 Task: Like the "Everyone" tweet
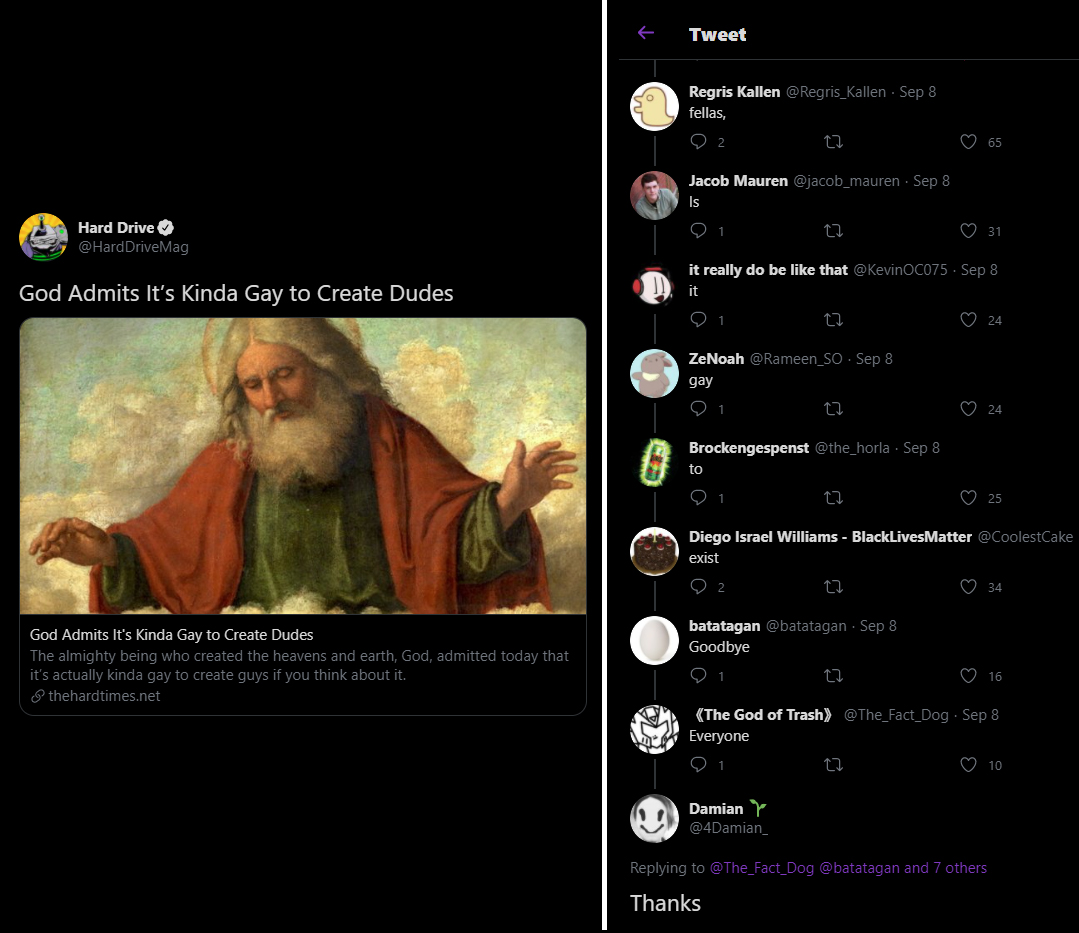click(968, 765)
